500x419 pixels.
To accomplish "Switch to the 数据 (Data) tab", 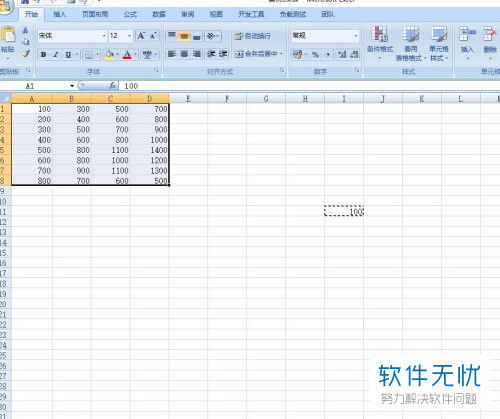I will point(159,14).
